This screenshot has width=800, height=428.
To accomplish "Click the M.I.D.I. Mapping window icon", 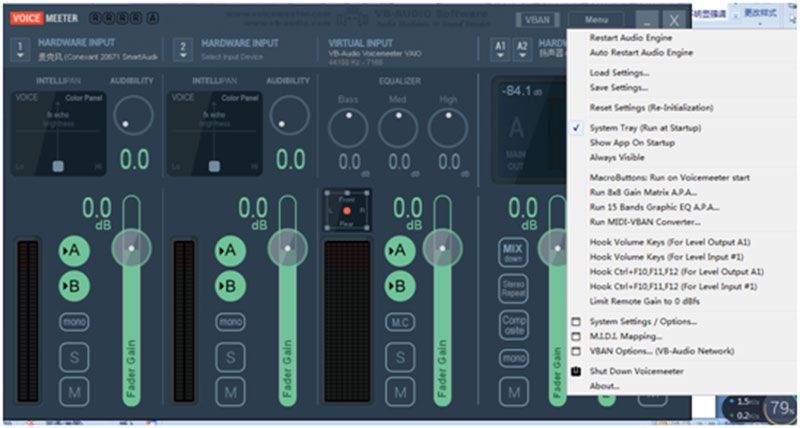I will (576, 337).
